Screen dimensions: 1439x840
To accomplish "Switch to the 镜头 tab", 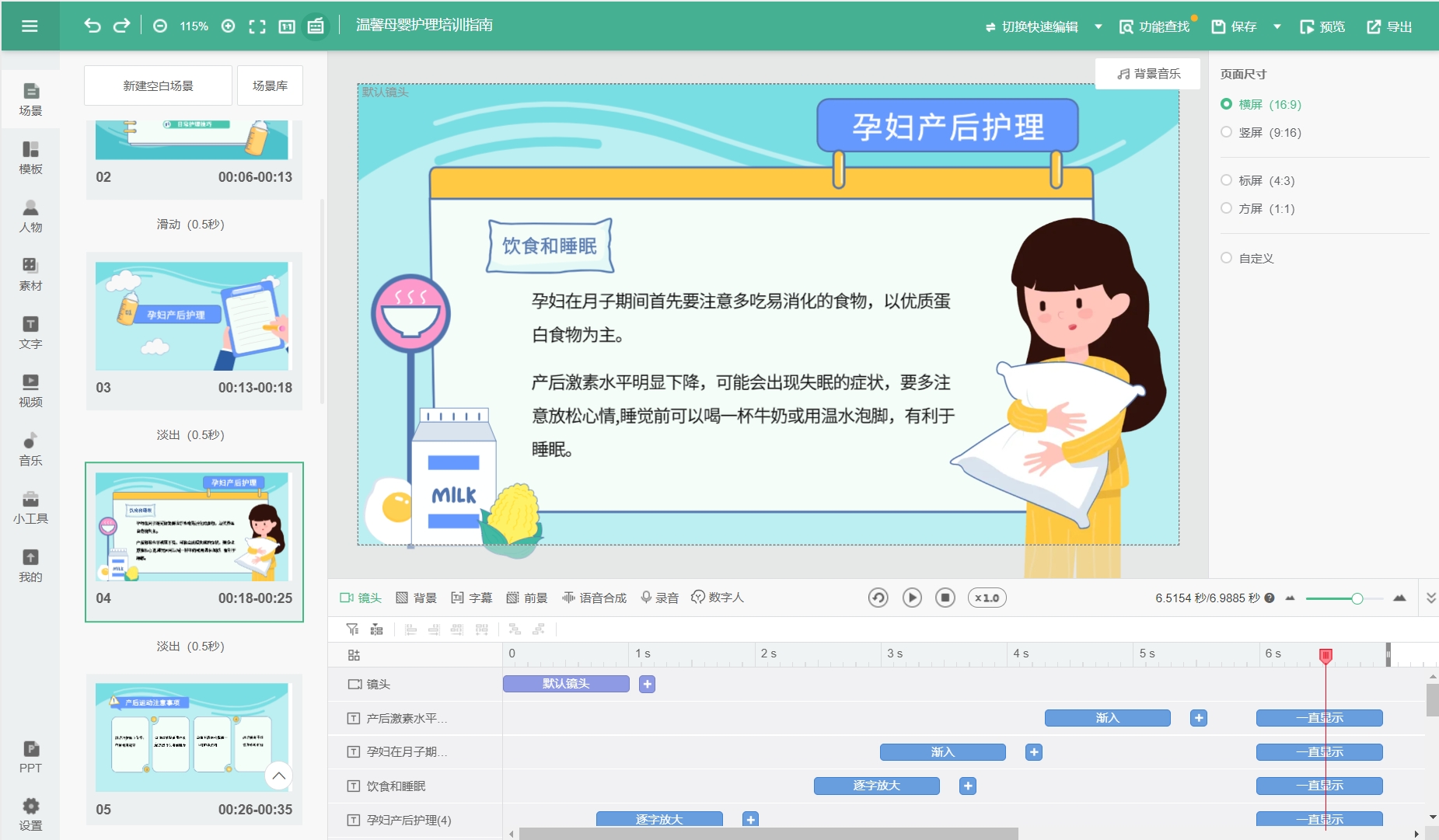I will [x=361, y=598].
